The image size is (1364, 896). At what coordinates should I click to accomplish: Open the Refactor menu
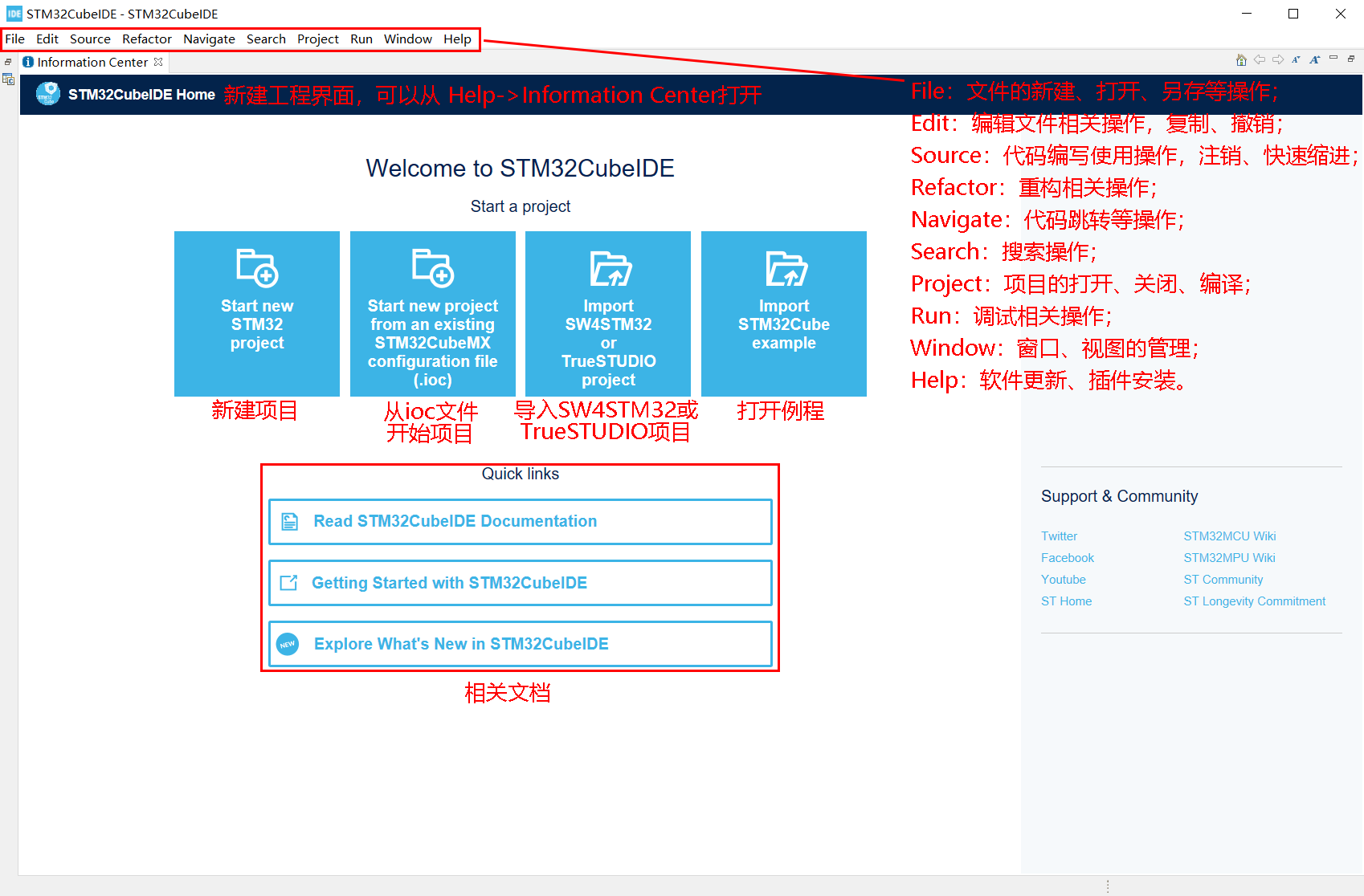[x=147, y=39]
